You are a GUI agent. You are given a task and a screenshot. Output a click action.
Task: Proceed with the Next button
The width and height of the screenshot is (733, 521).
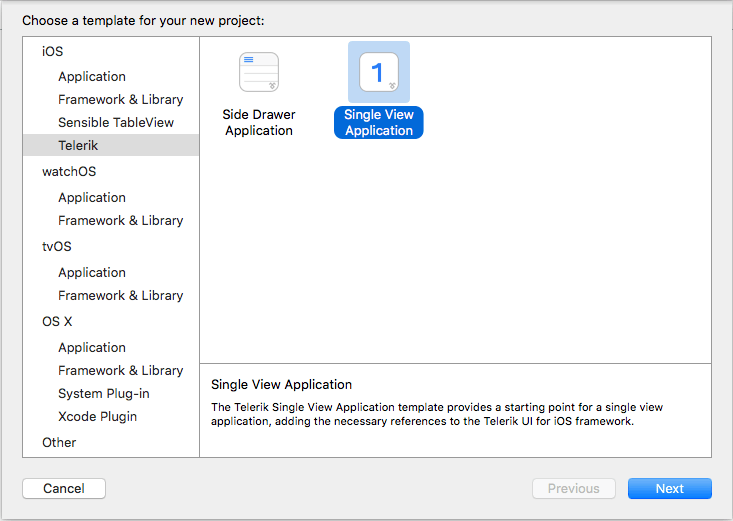coord(669,488)
